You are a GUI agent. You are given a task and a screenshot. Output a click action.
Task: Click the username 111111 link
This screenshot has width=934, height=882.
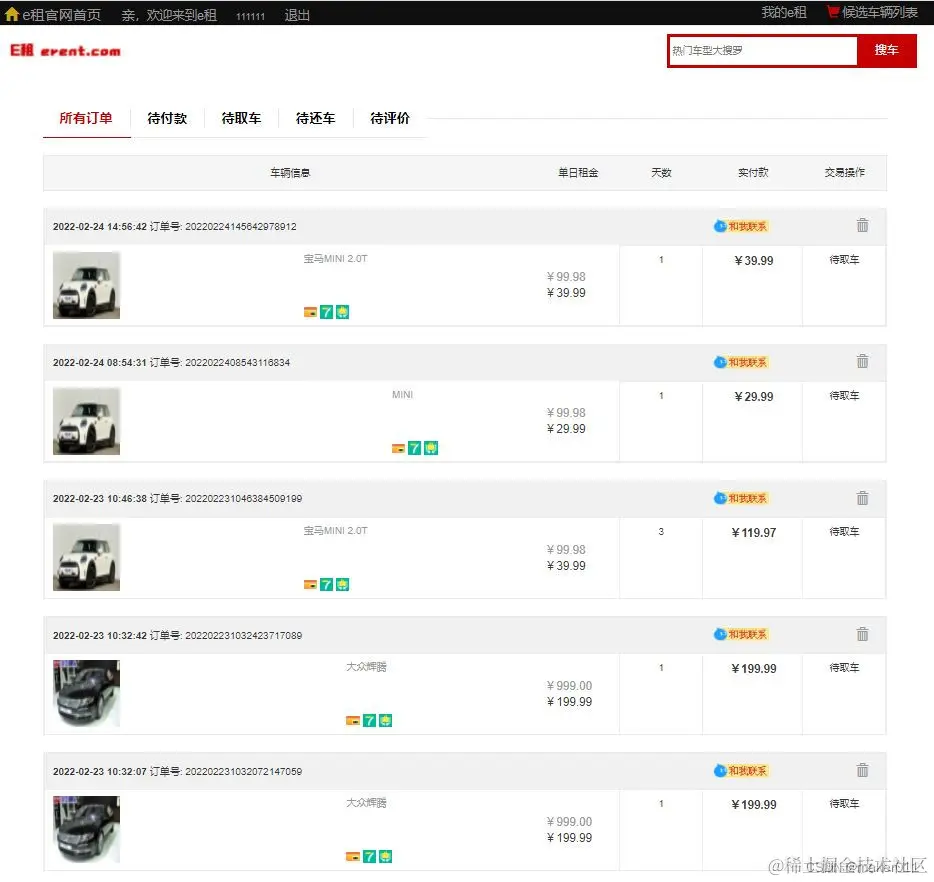(250, 16)
